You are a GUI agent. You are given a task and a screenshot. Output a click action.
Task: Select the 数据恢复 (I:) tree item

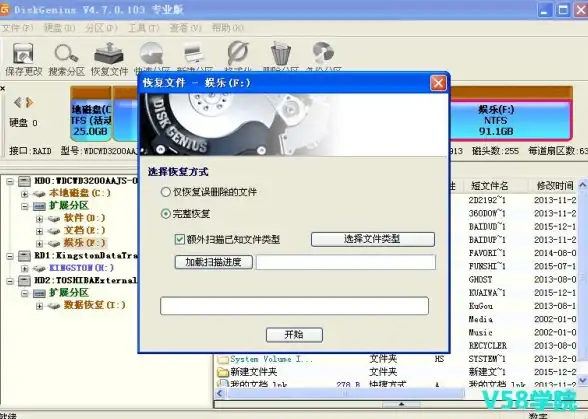[94, 305]
